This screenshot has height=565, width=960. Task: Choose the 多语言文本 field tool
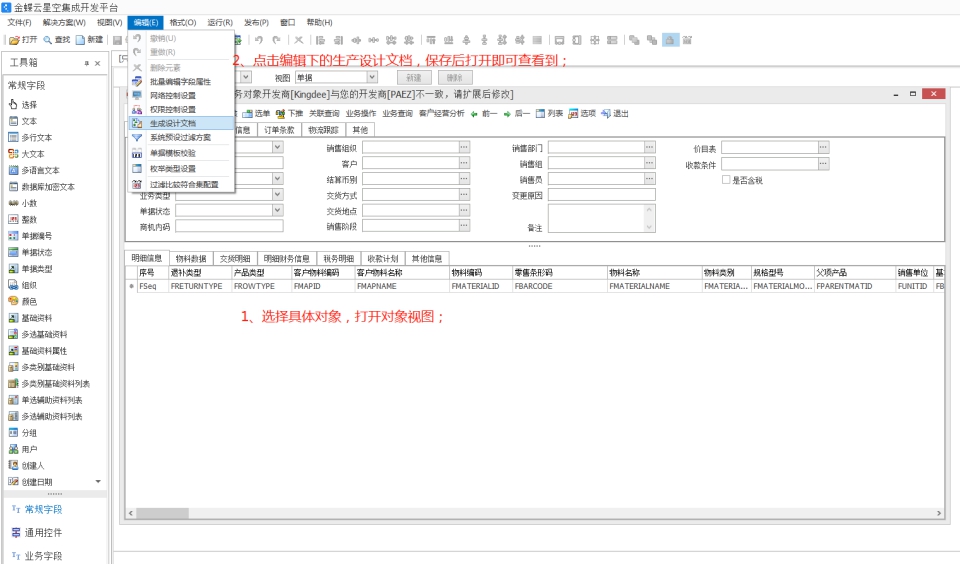[34, 170]
